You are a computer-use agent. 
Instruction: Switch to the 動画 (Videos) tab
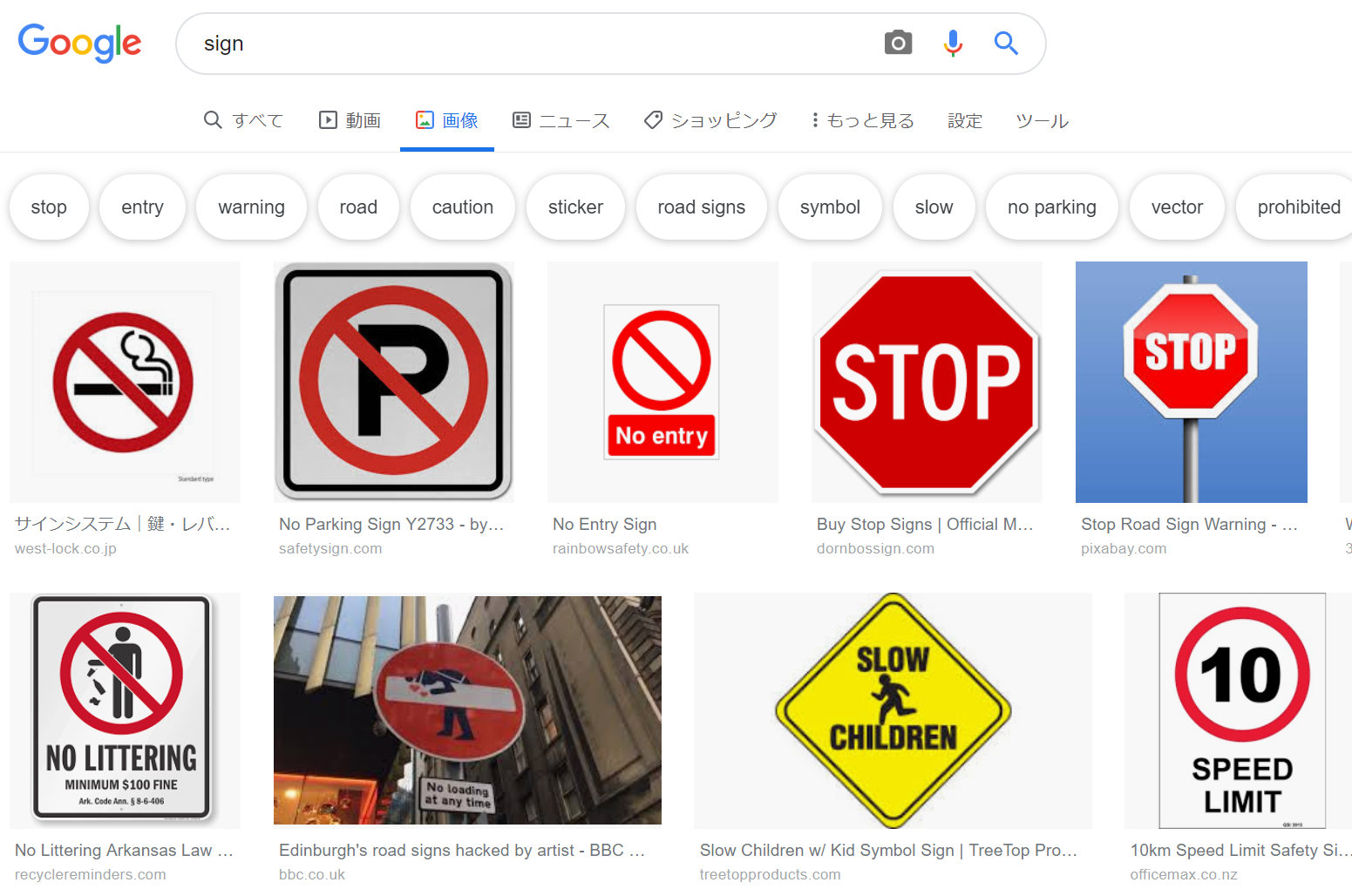click(x=350, y=120)
